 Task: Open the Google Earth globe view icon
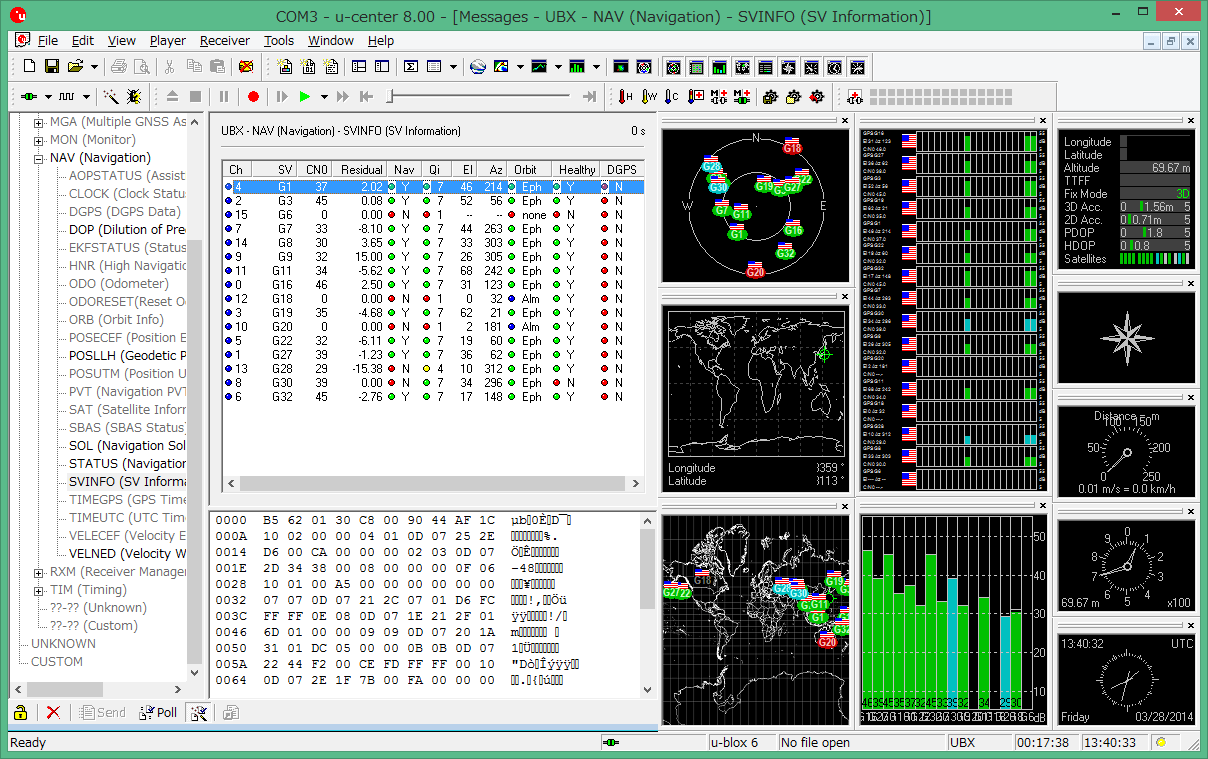click(478, 67)
